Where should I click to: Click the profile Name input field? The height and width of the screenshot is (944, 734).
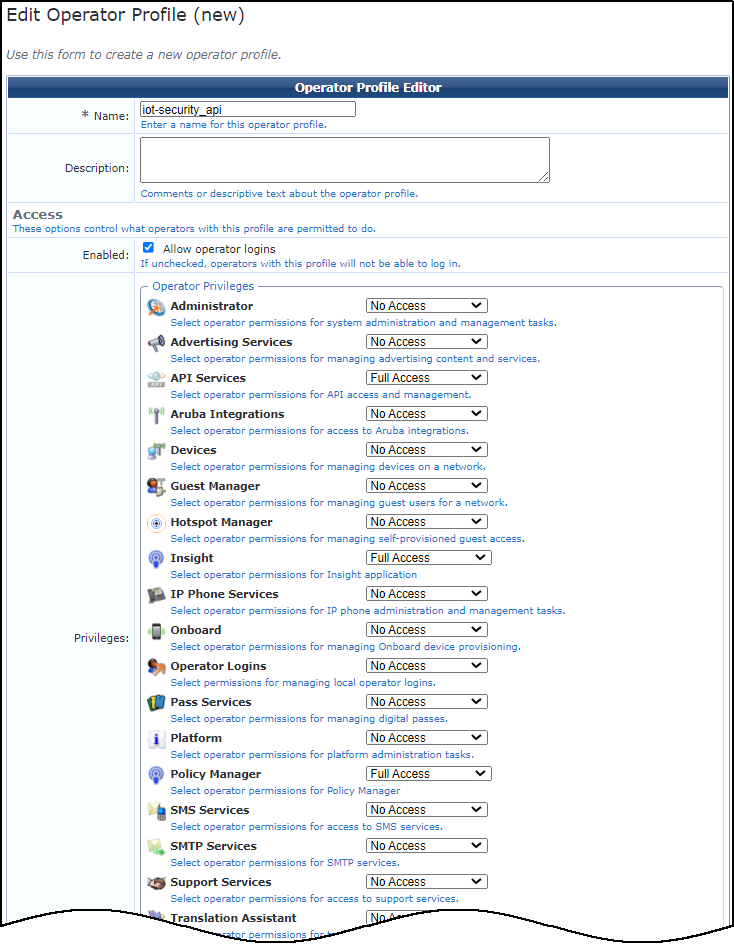point(248,109)
